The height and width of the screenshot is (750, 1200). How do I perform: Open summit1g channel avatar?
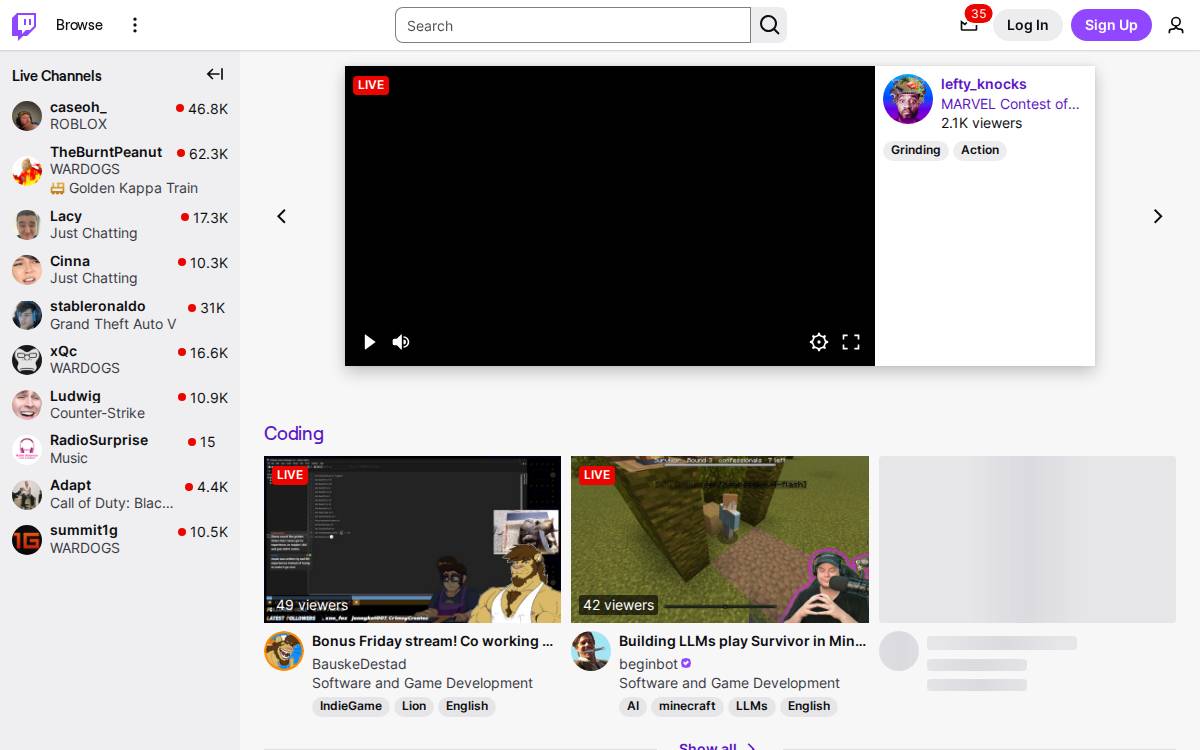tap(27, 540)
